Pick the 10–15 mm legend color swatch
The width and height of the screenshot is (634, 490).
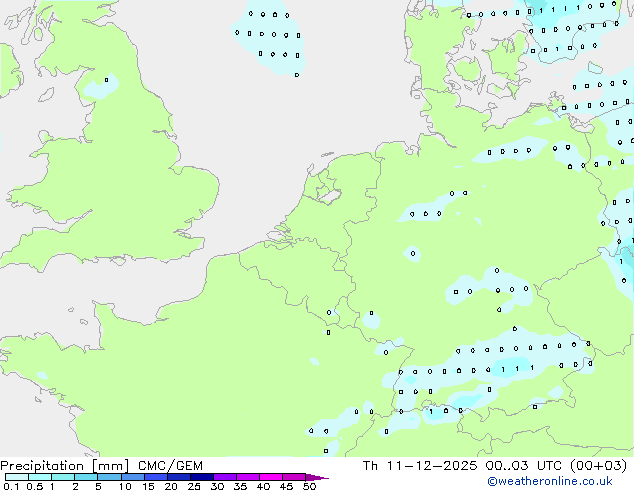coord(133,477)
